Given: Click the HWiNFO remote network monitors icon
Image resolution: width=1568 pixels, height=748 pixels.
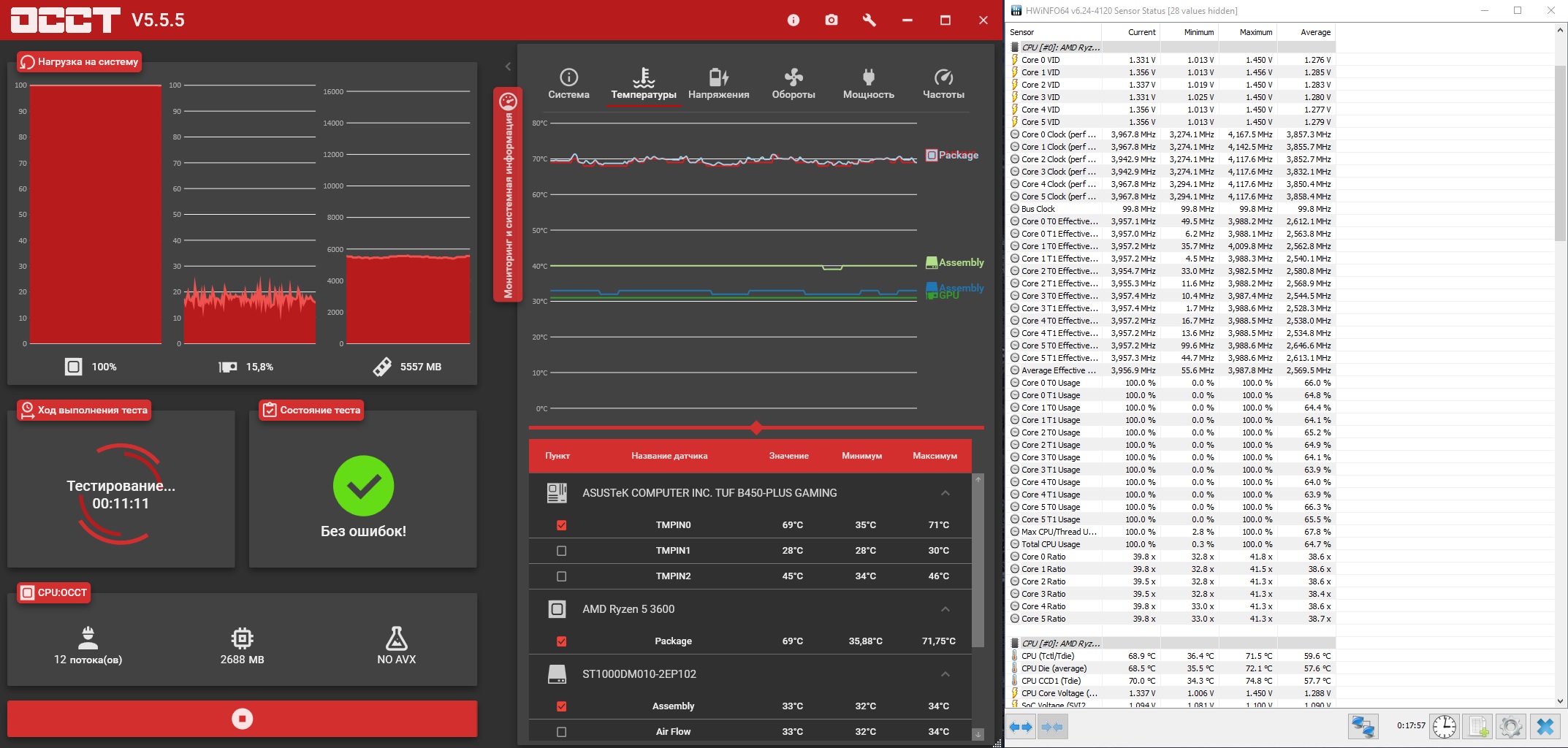Looking at the screenshot, I should click(x=1363, y=726).
